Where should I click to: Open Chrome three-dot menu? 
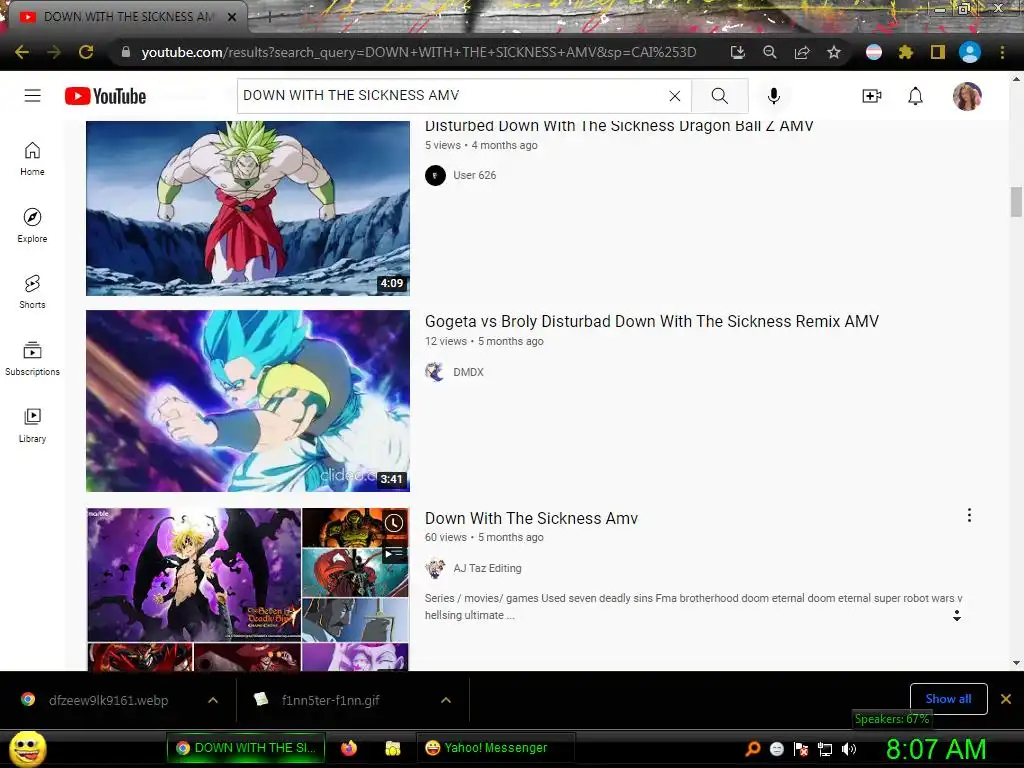click(x=1002, y=52)
